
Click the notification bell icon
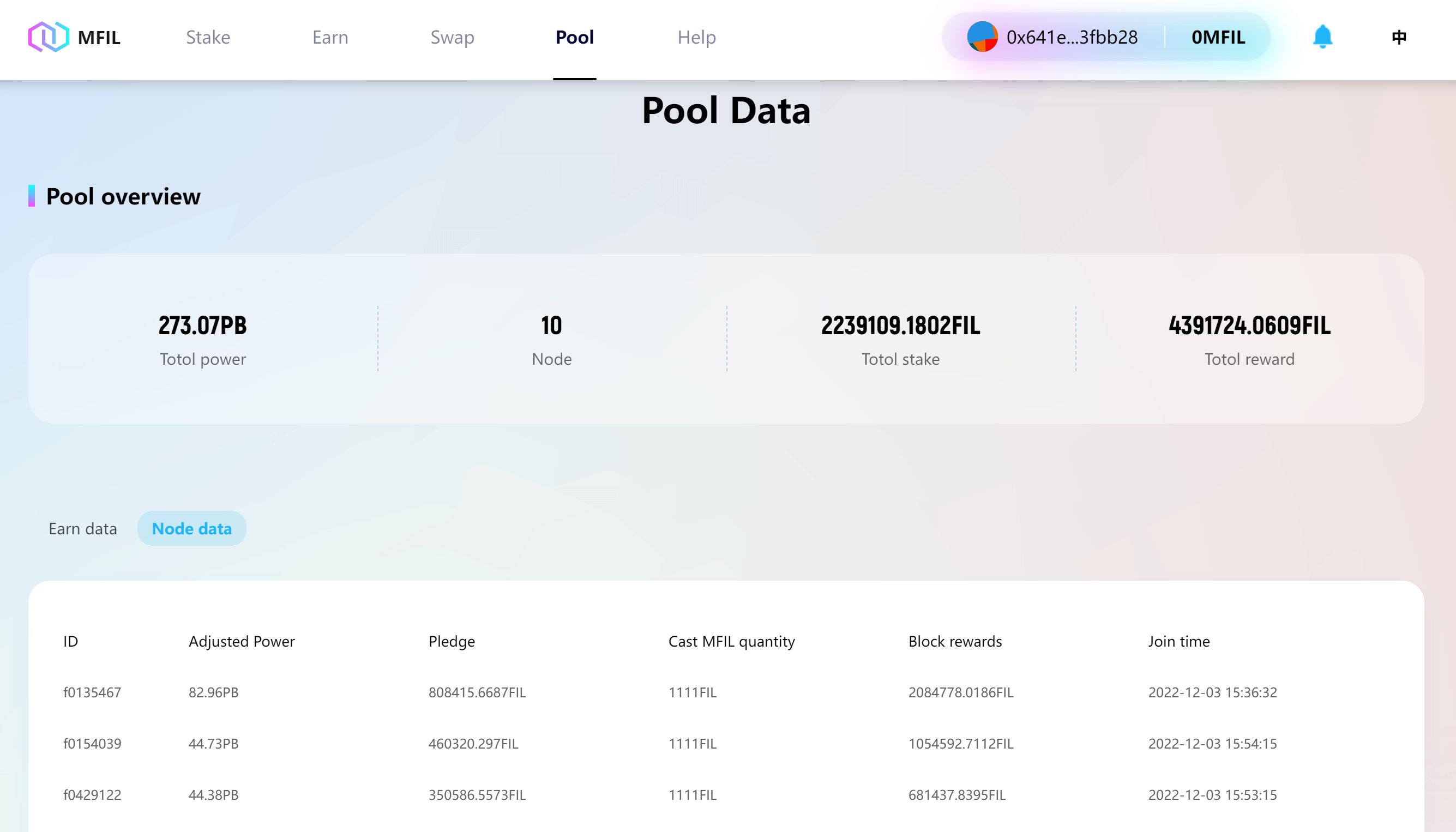click(1323, 36)
